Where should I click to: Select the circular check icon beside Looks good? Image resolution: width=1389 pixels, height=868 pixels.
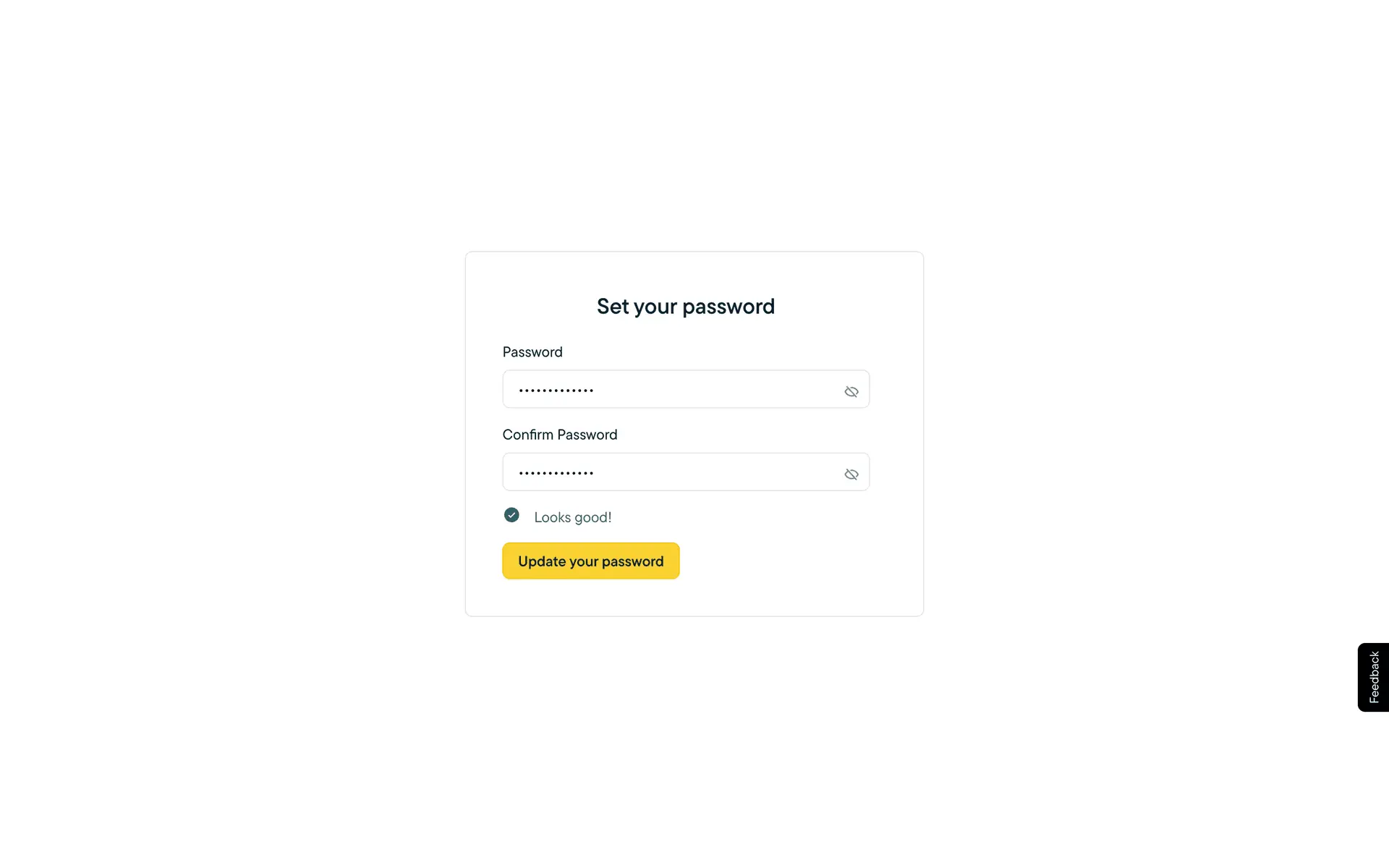pos(511,515)
